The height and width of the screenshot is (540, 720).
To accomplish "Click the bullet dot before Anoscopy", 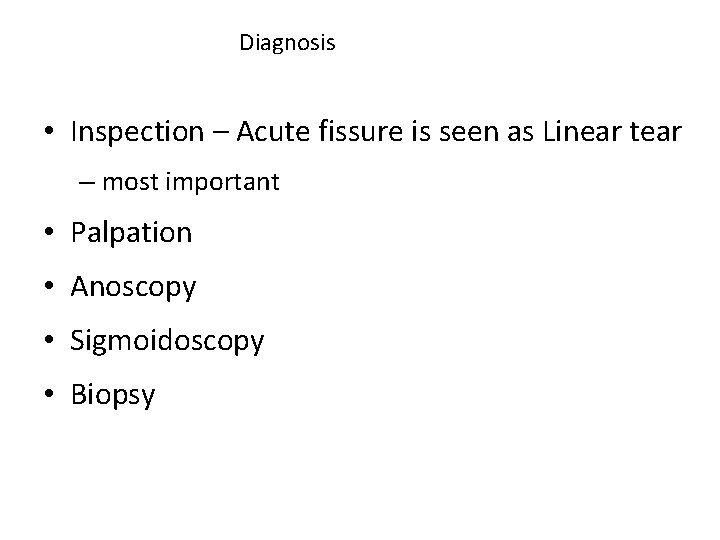I will [x=49, y=286].
